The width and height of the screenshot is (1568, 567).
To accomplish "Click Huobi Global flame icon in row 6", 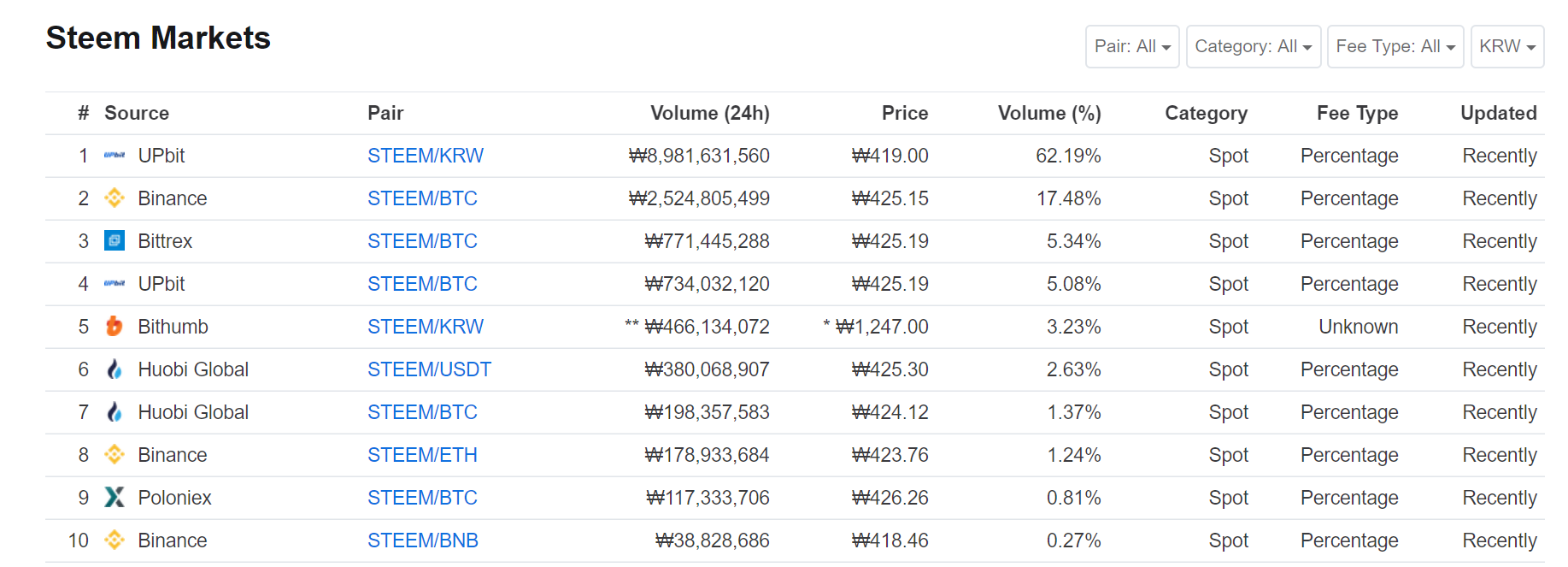I will pos(115,369).
